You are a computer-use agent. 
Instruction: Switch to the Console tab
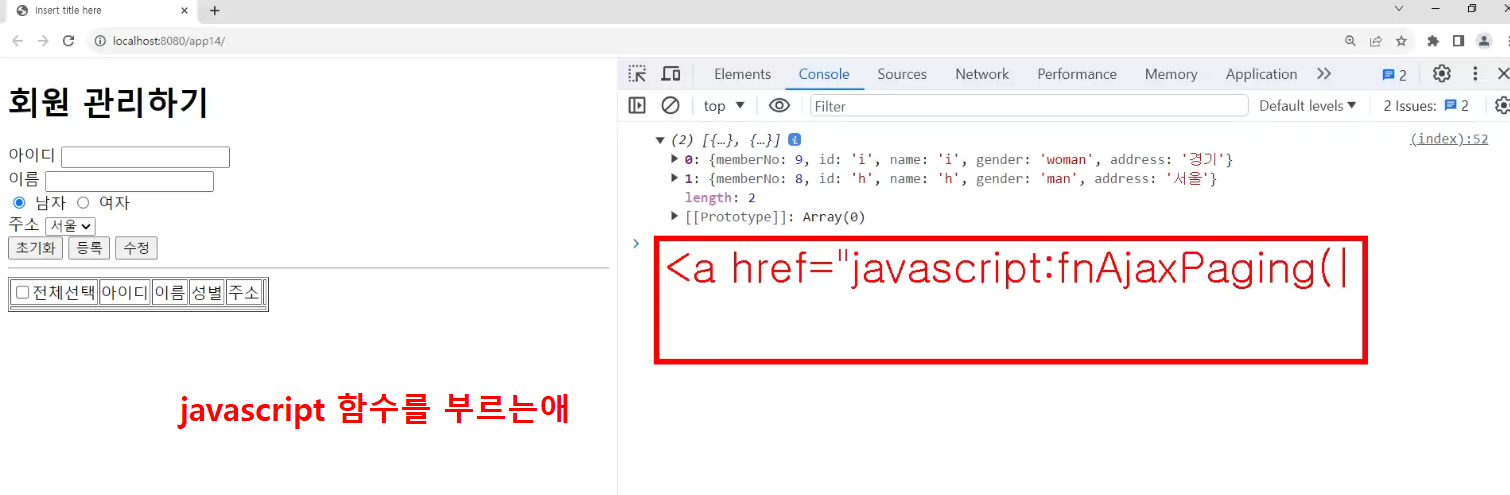point(824,74)
